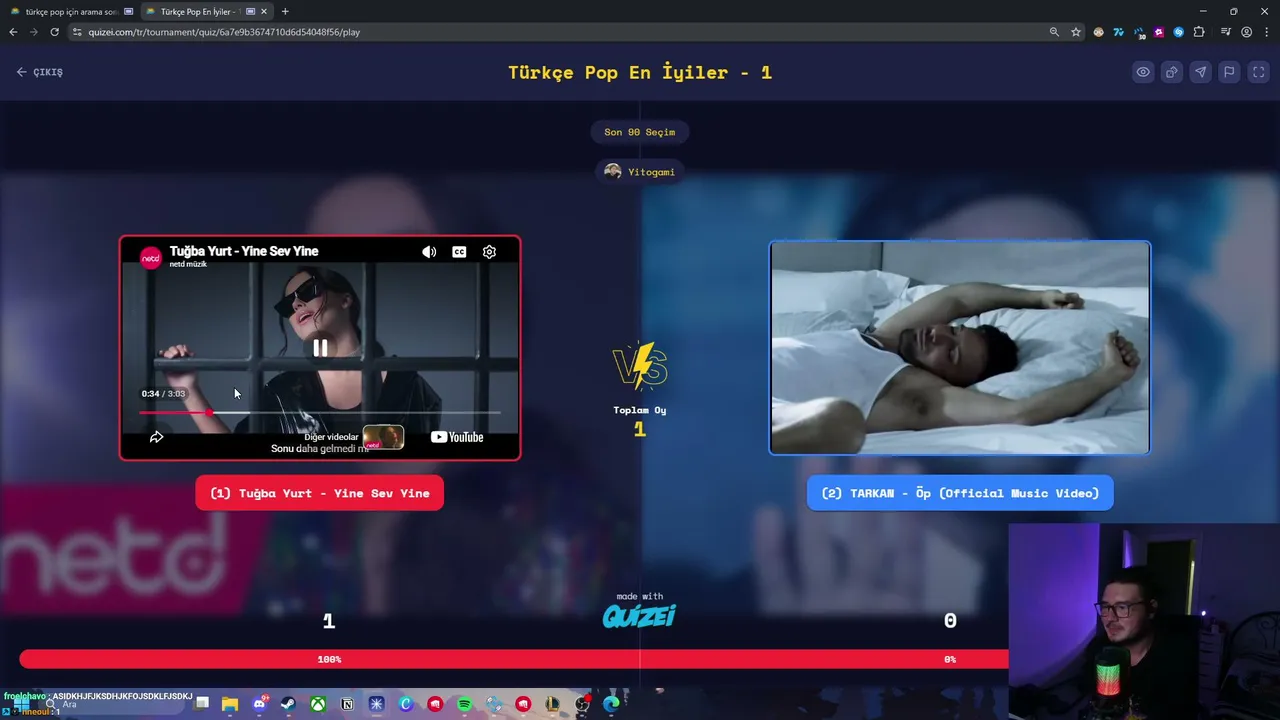Play the TARKAN Öp video thumbnail
The image size is (1280, 720).
[960, 348]
